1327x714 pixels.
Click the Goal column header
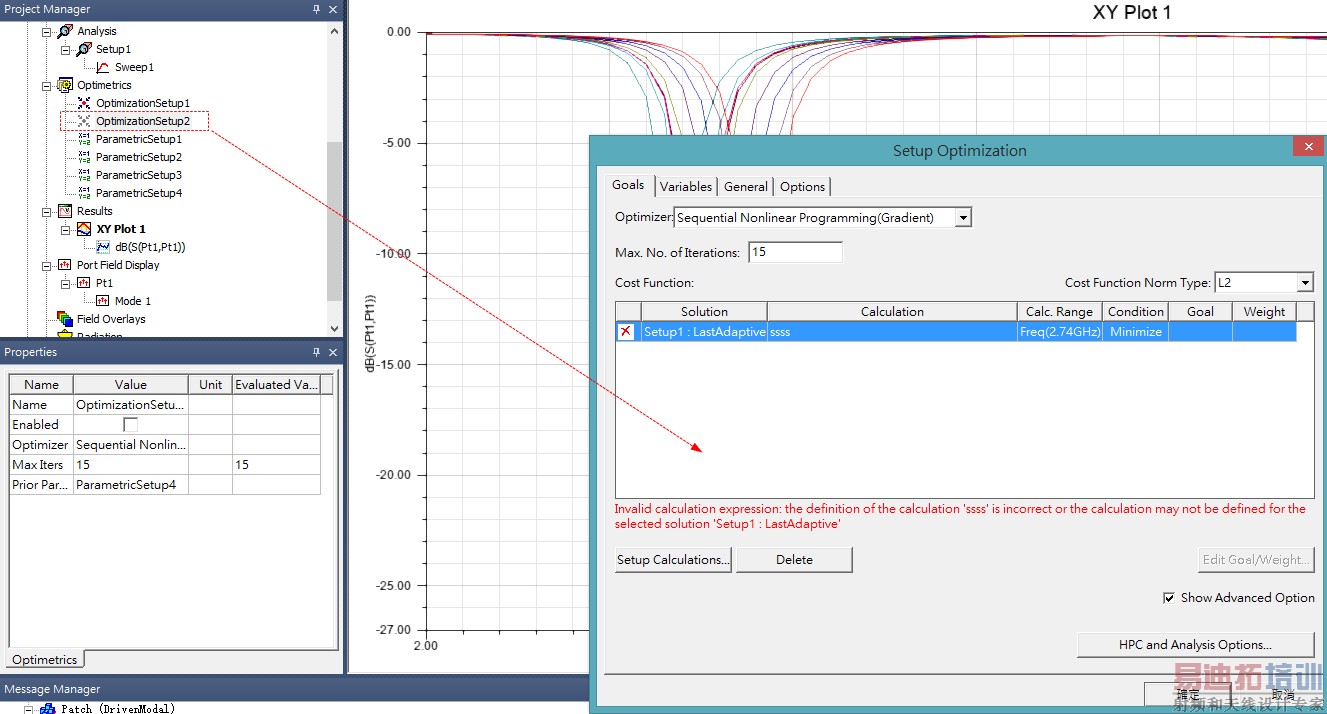(x=1200, y=312)
